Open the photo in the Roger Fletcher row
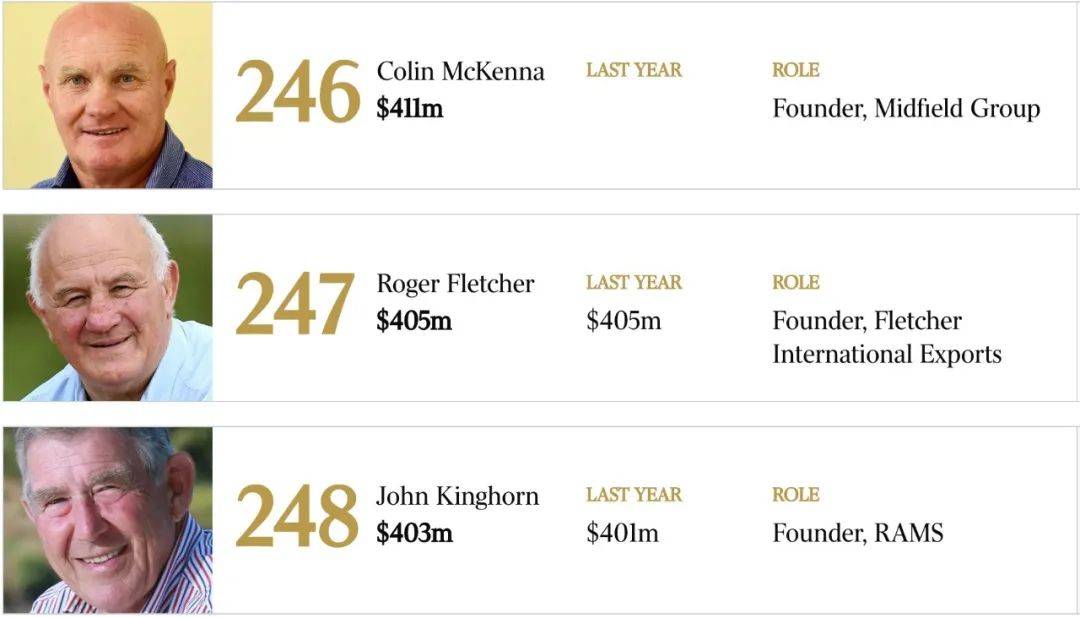 [108, 308]
